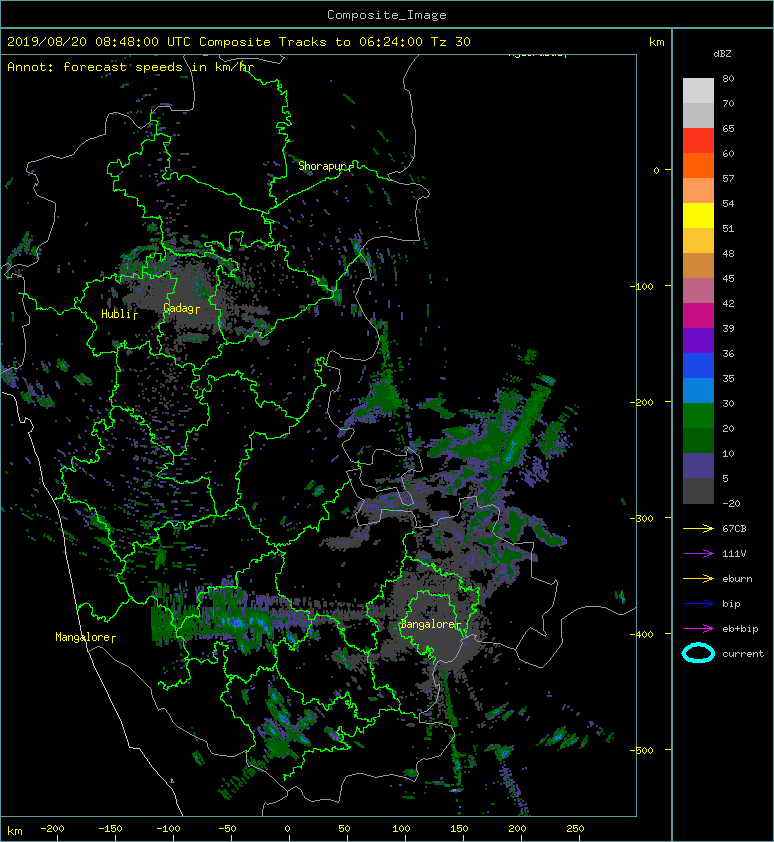Click the Hubli city label
This screenshot has width=774, height=842.
coord(119,314)
